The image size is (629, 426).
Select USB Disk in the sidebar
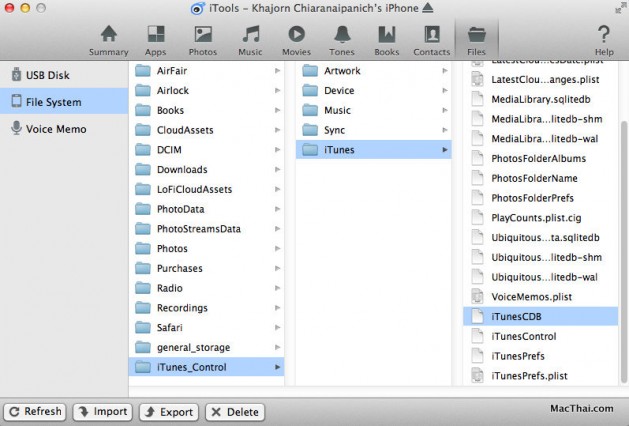(64, 75)
